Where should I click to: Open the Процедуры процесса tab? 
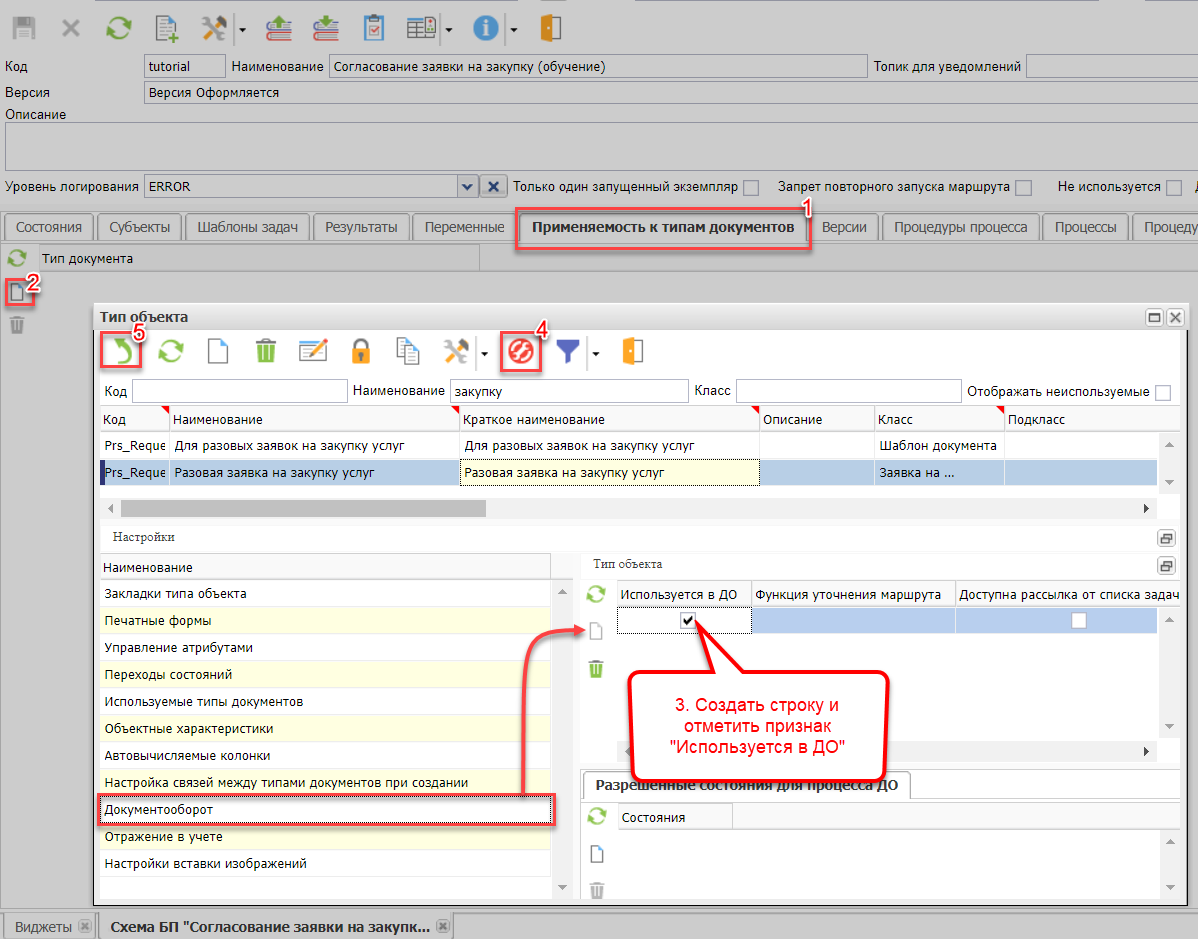960,227
